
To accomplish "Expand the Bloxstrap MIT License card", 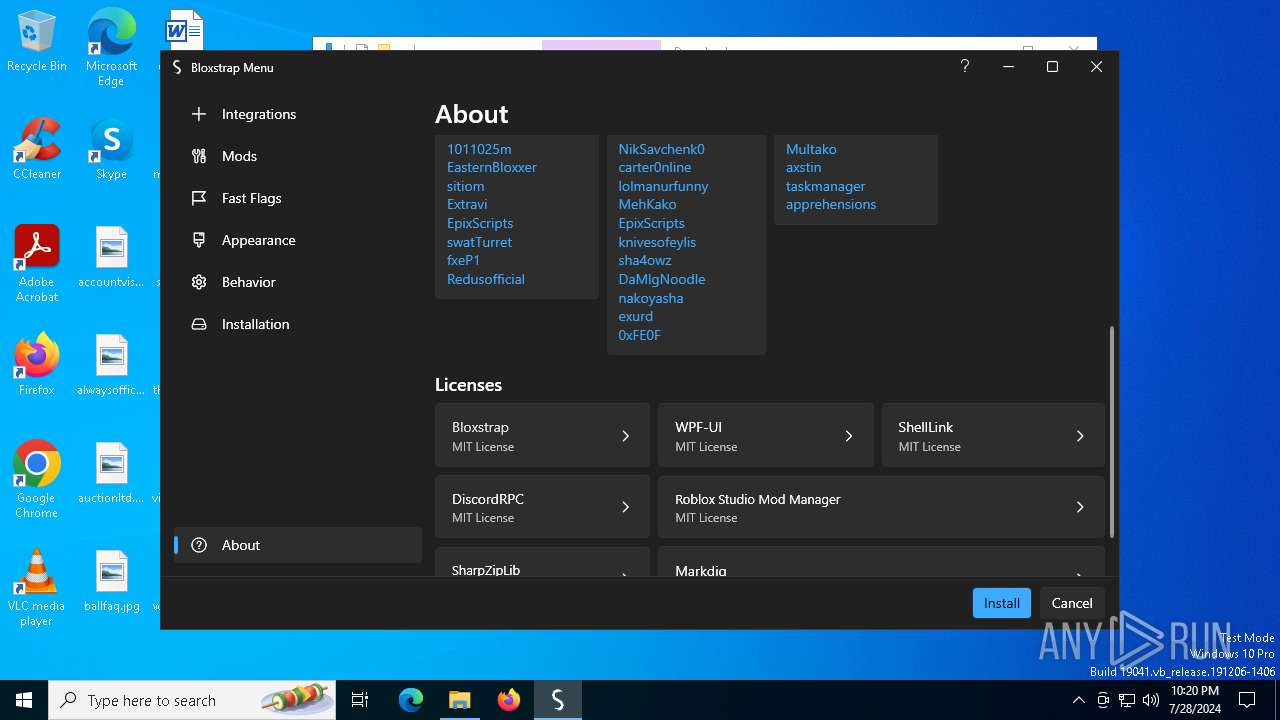I will click(x=542, y=435).
